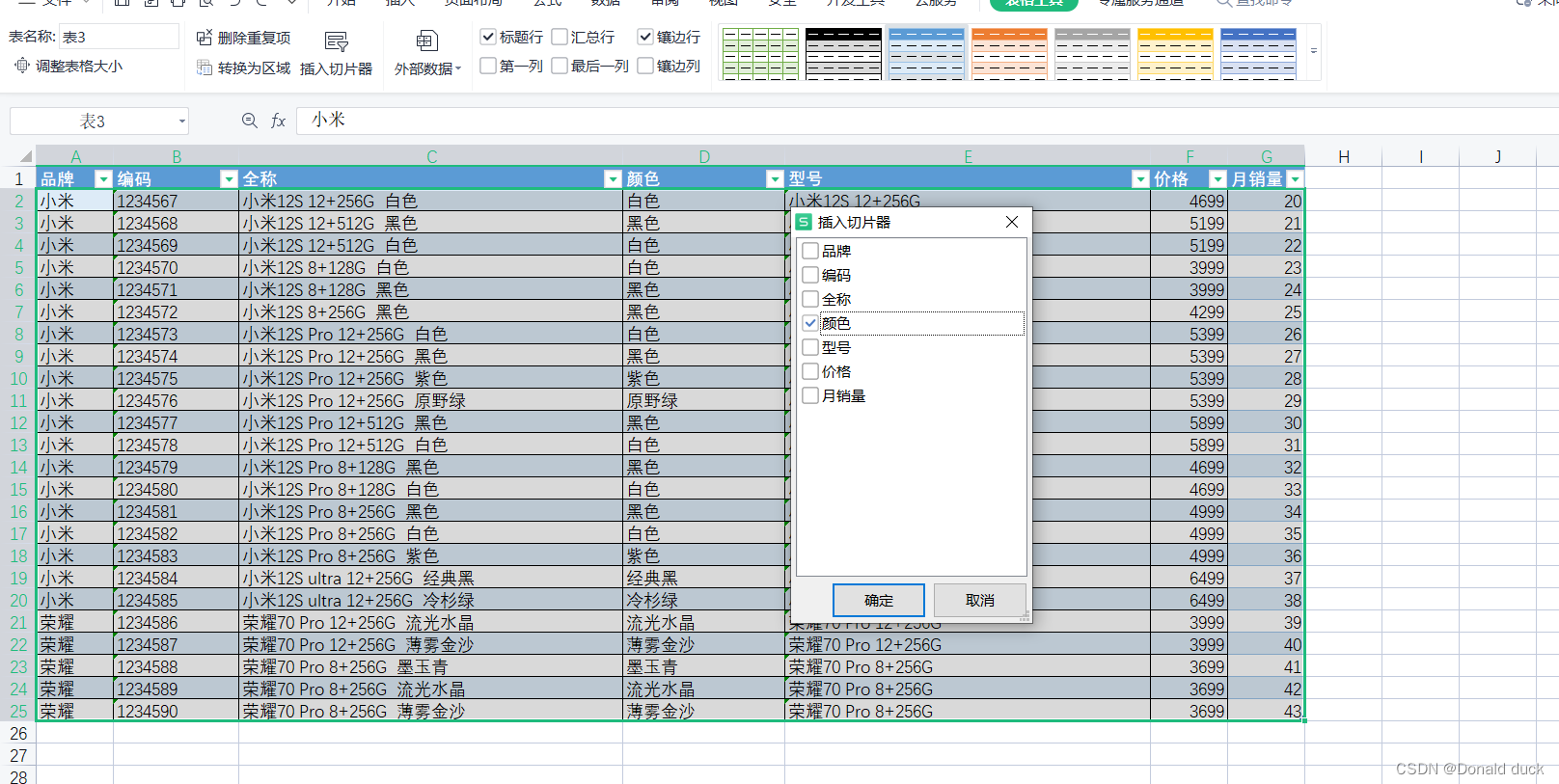This screenshot has width=1559, height=784.
Task: Click cell with 1234567
Action: [x=176, y=202]
